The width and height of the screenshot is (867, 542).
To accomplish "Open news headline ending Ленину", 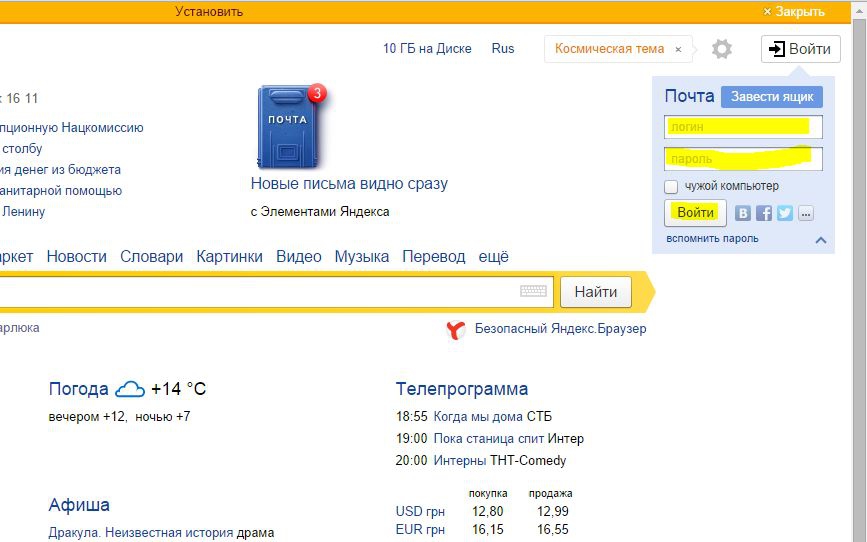I will coord(23,212).
